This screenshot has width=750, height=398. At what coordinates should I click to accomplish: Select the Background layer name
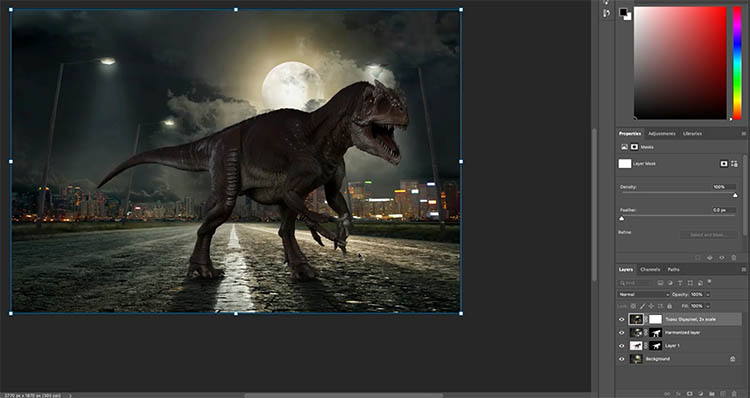[x=658, y=359]
